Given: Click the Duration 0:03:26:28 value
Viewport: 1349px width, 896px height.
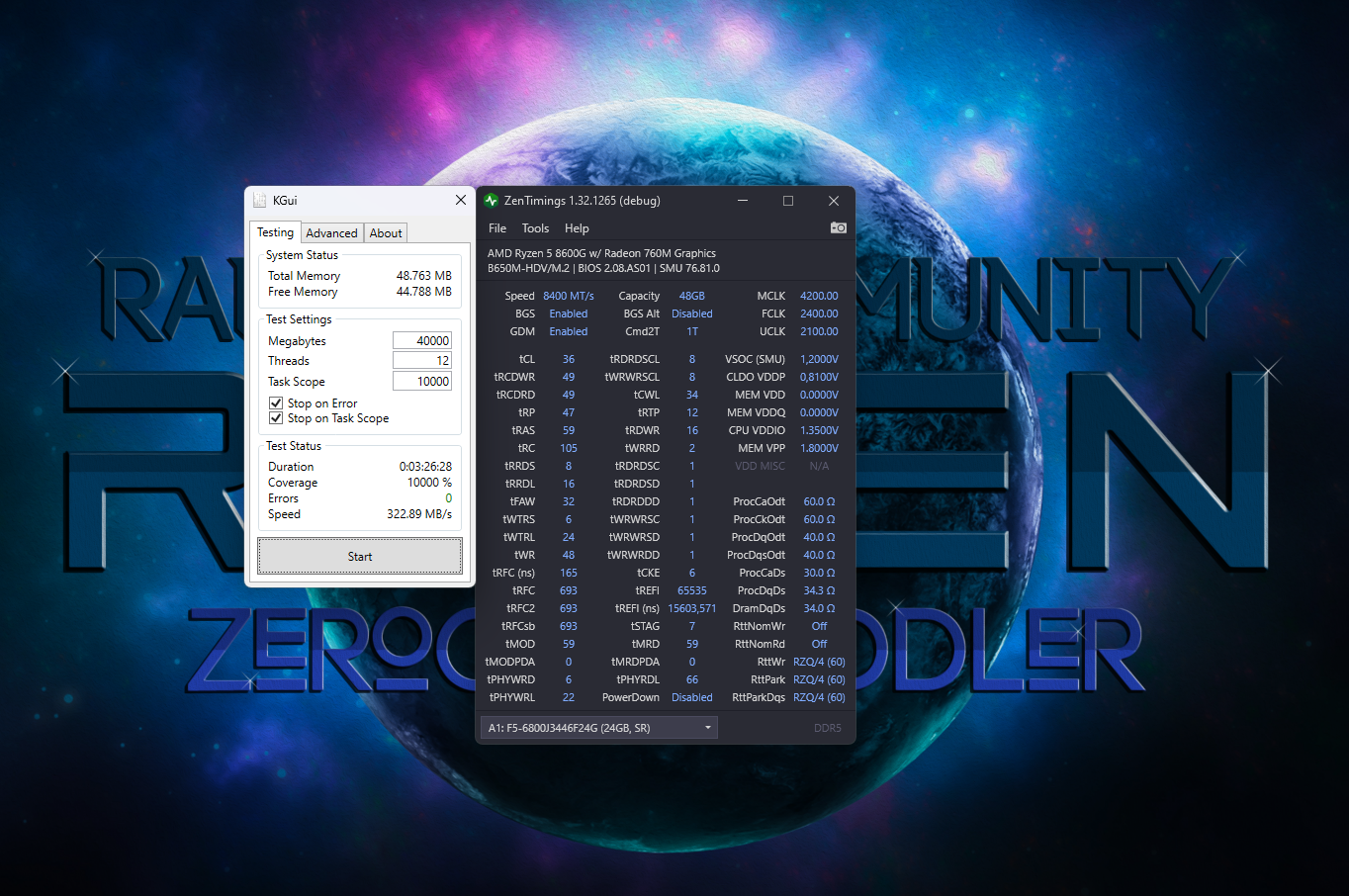Looking at the screenshot, I should (425, 467).
